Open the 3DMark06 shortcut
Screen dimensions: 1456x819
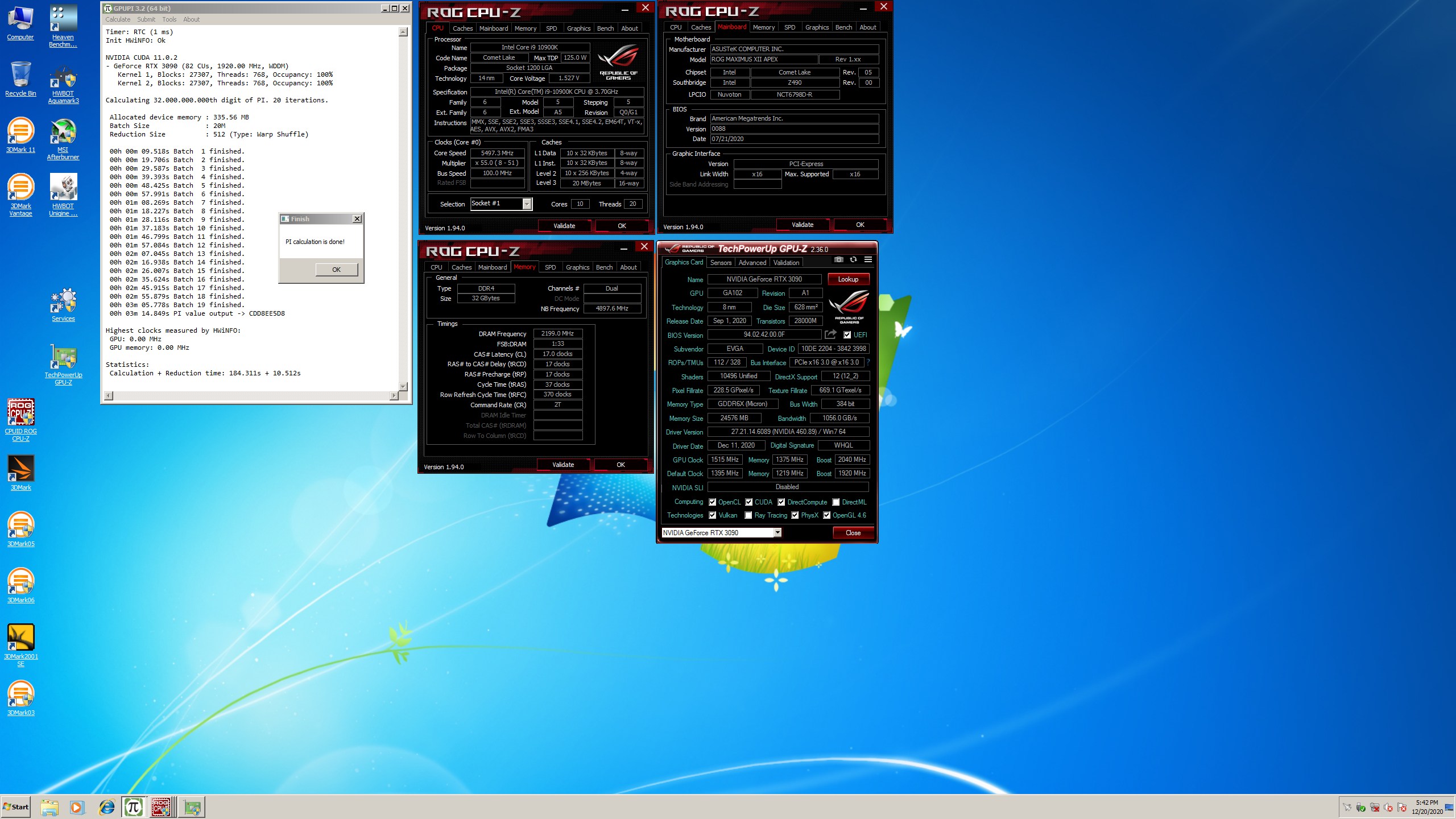[x=20, y=586]
